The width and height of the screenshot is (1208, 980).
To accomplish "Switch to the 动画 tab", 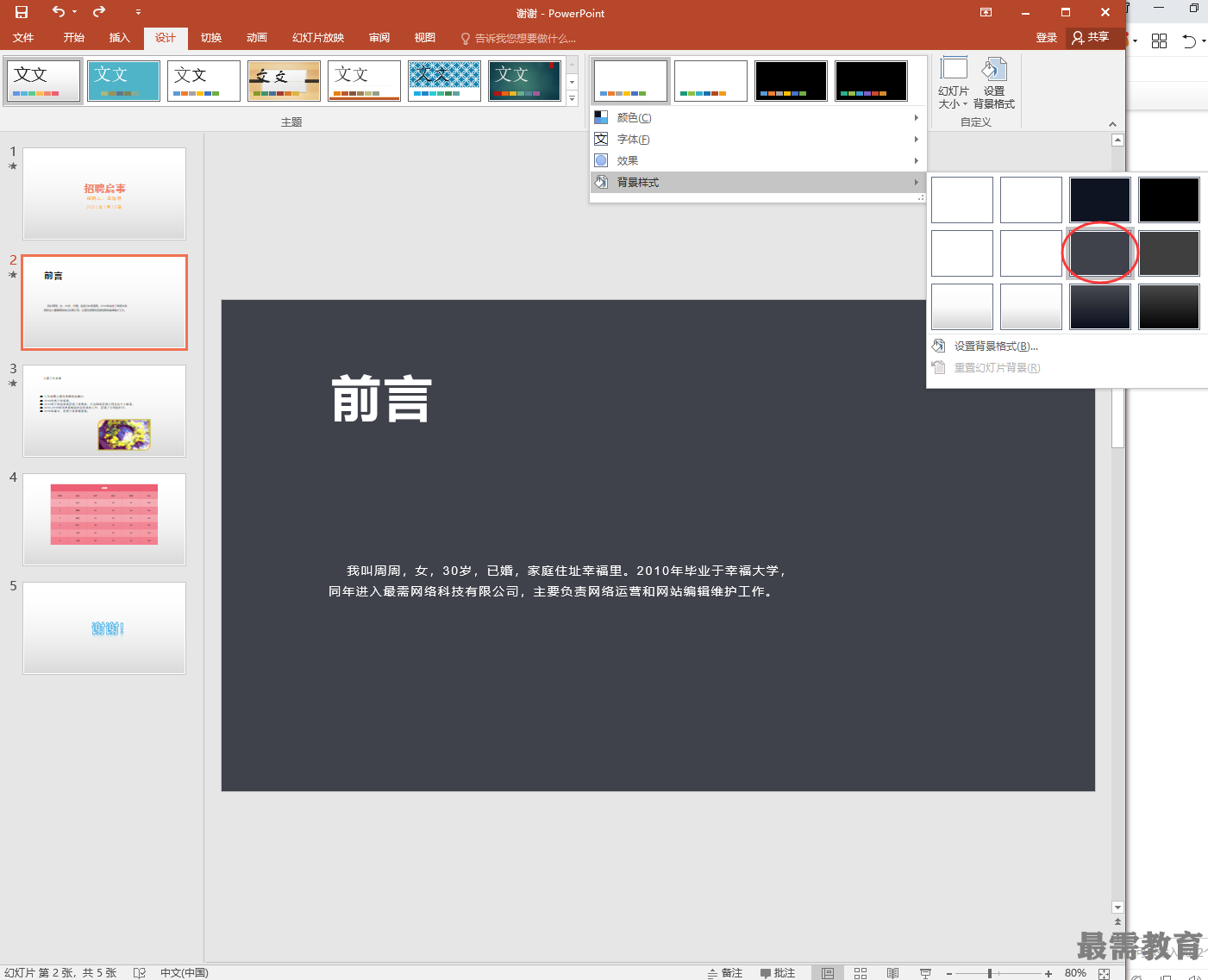I will pos(257,38).
